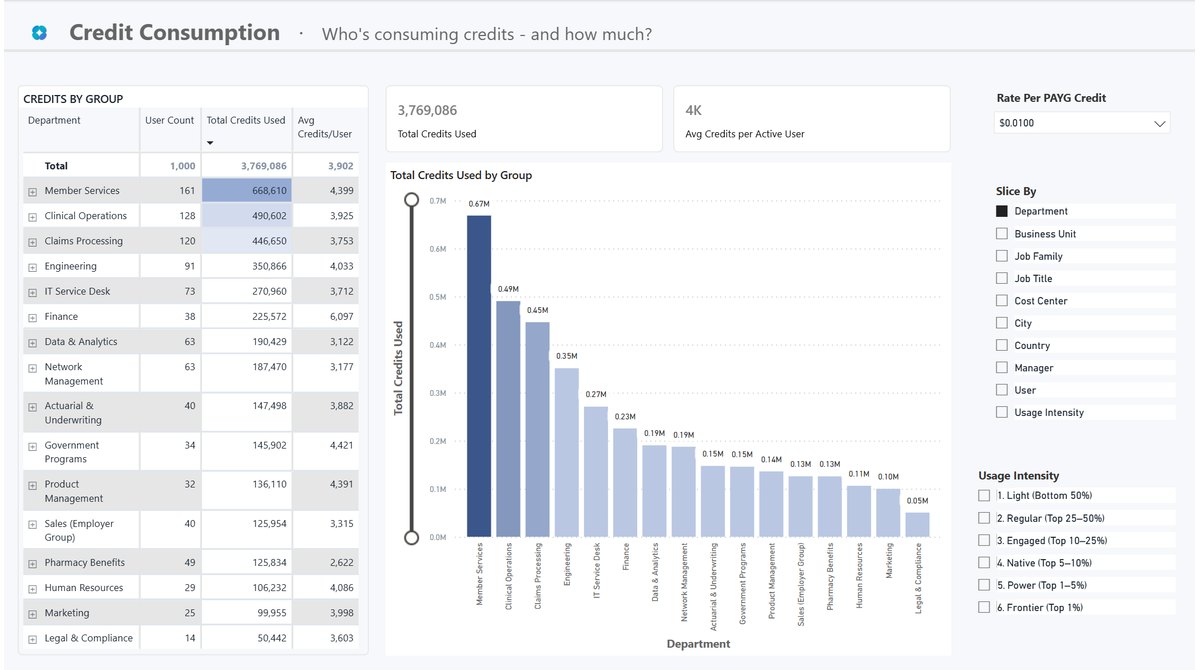Click the Avg Credits per Active User card
Image resolution: width=1200 pixels, height=670 pixels.
[812, 119]
